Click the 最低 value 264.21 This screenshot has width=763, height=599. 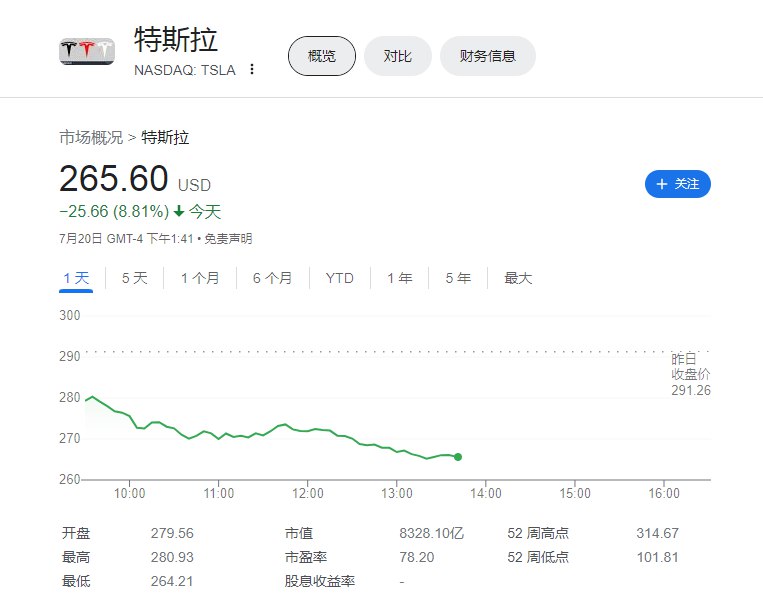click(x=172, y=581)
